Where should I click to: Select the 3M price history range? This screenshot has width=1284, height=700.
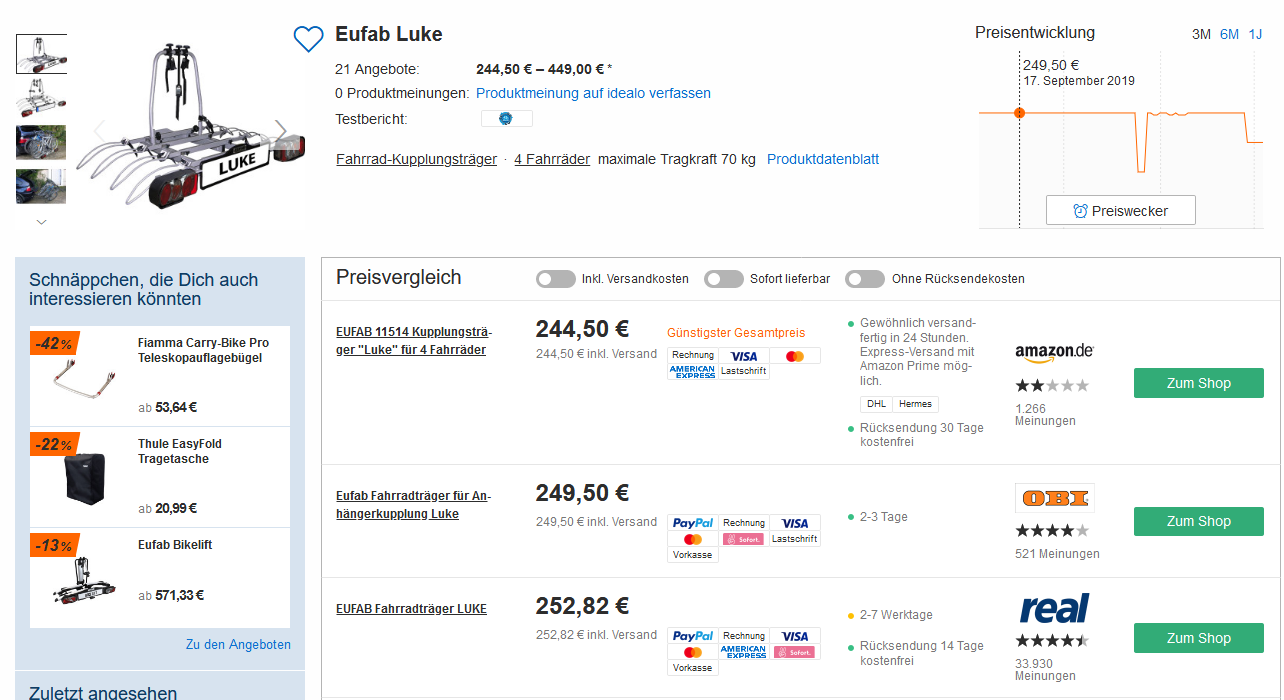click(1201, 34)
